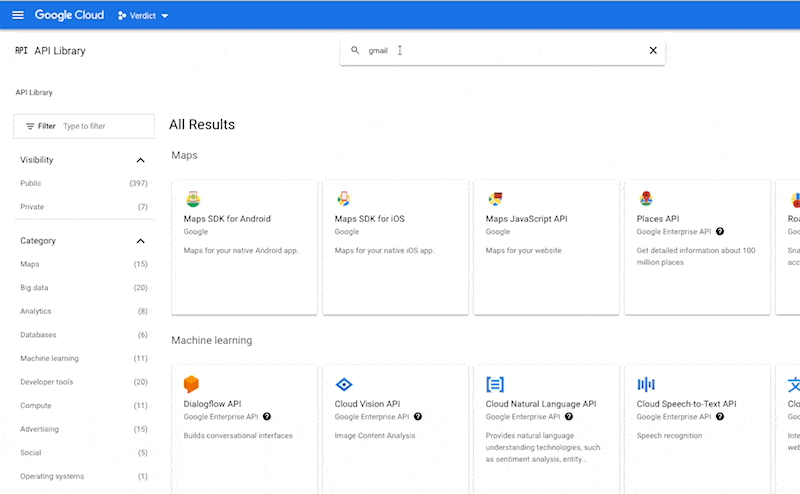Click the partially visible translation API icon
The image size is (800, 494).
click(x=794, y=384)
